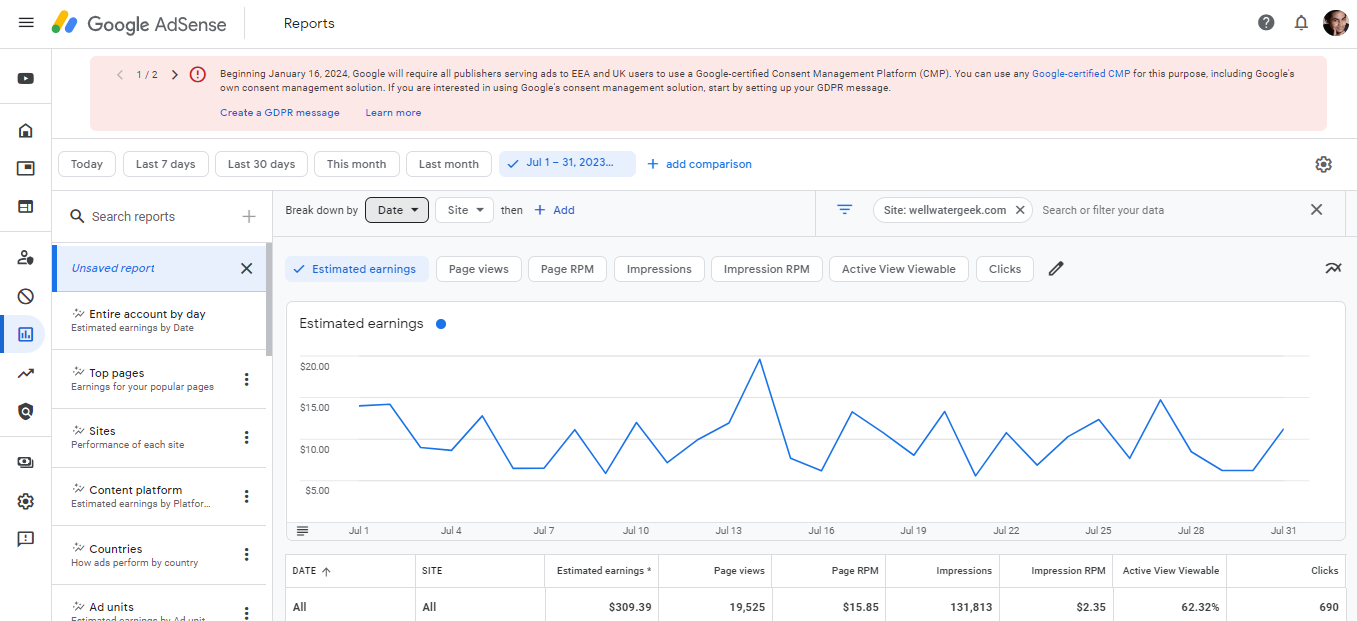The height and width of the screenshot is (621, 1357).
Task: Select the Today date range
Action: coord(87,164)
